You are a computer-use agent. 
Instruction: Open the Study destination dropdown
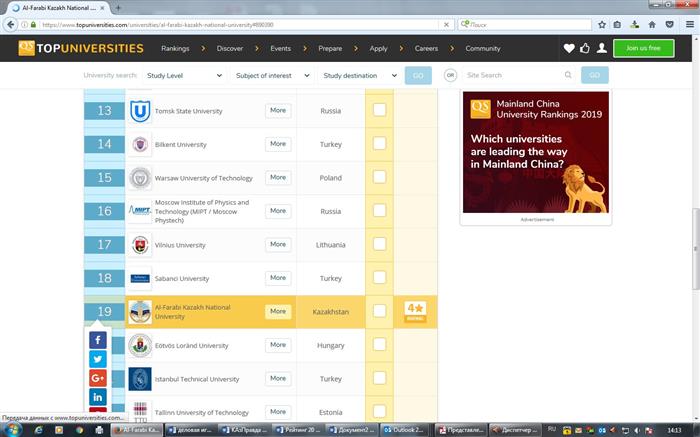[x=359, y=75]
